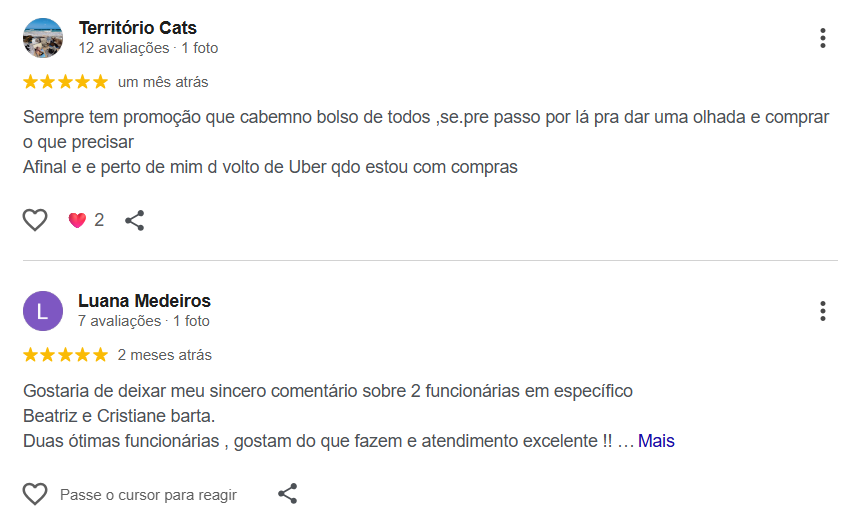Click the star rating on Luana Medeiros review
The height and width of the screenshot is (515, 861).
(x=65, y=355)
